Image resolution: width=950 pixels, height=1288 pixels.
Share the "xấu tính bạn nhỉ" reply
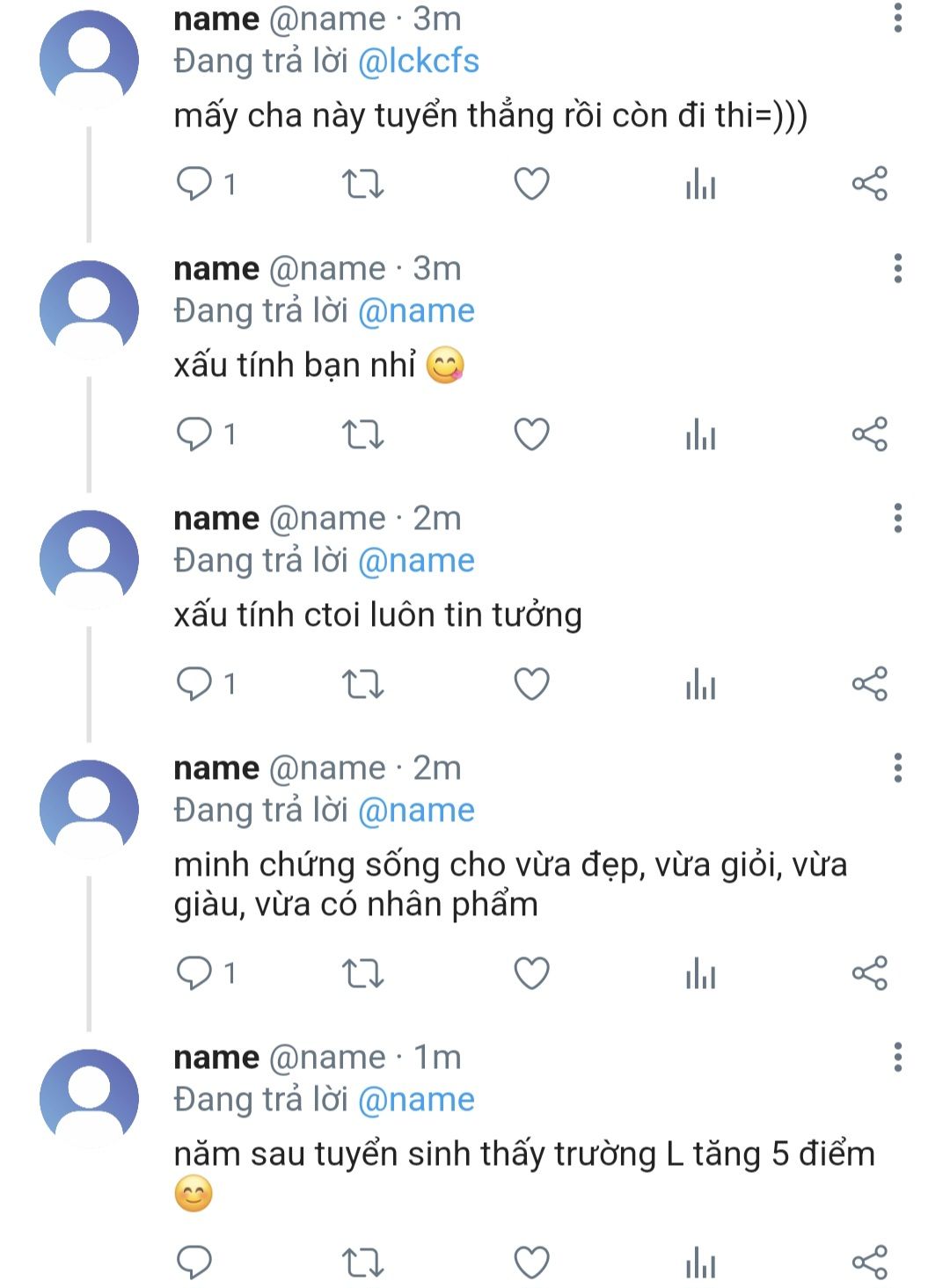click(869, 434)
